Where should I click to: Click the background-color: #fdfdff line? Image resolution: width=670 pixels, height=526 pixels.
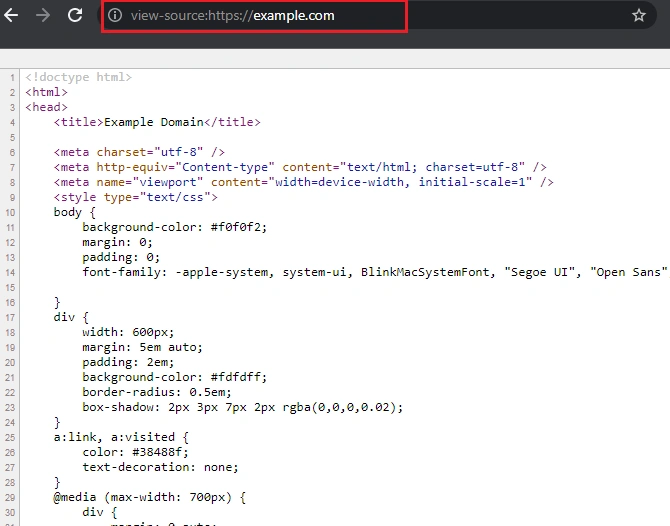[175, 377]
